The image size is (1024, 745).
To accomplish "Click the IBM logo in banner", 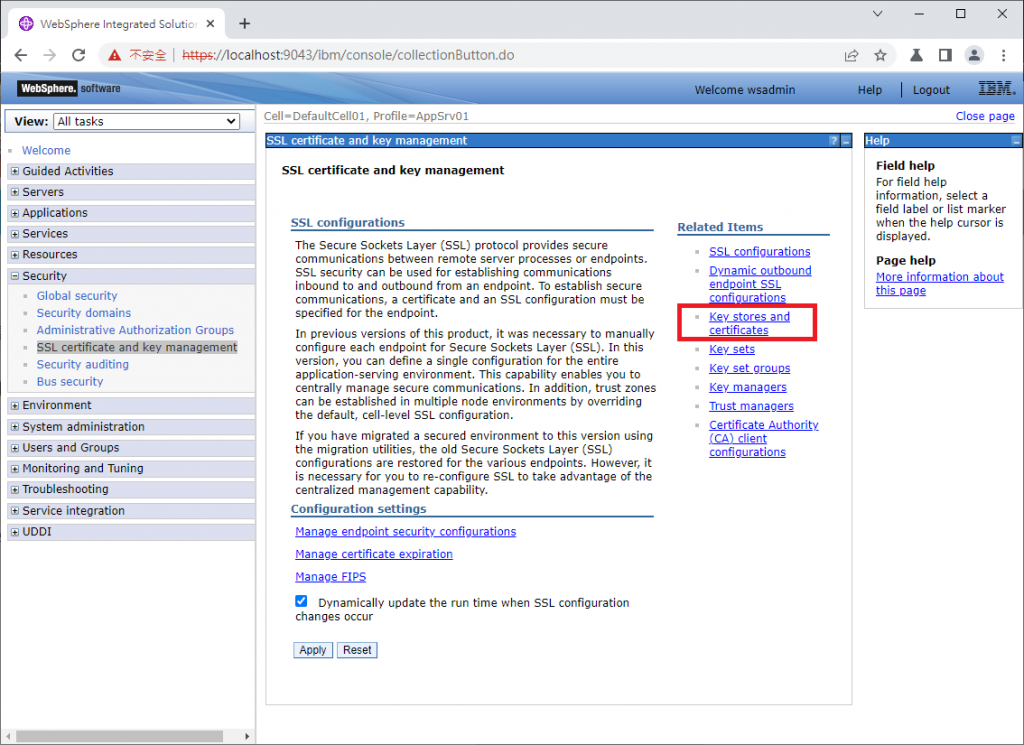I will point(997,88).
